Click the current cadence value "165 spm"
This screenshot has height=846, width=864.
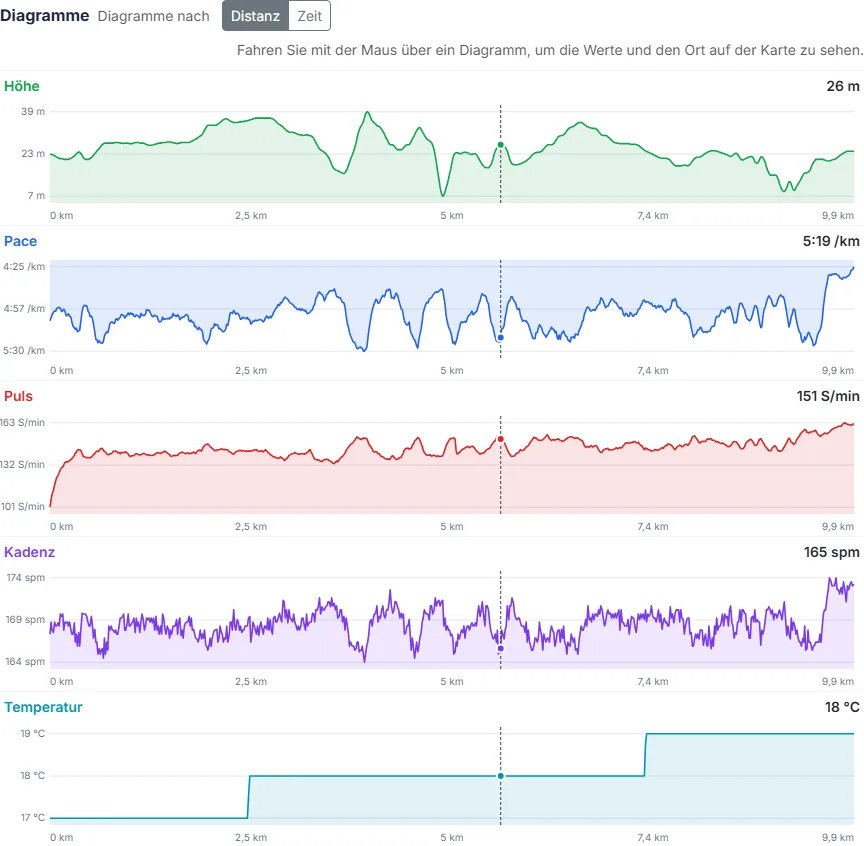pyautogui.click(x=831, y=552)
